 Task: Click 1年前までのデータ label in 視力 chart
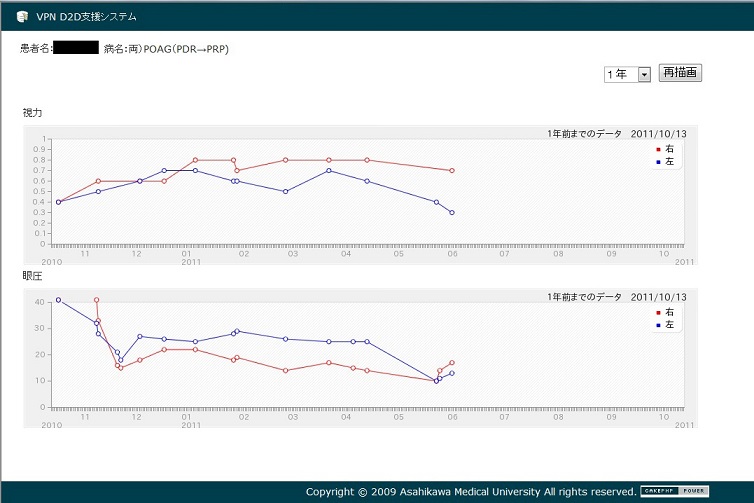coord(584,134)
